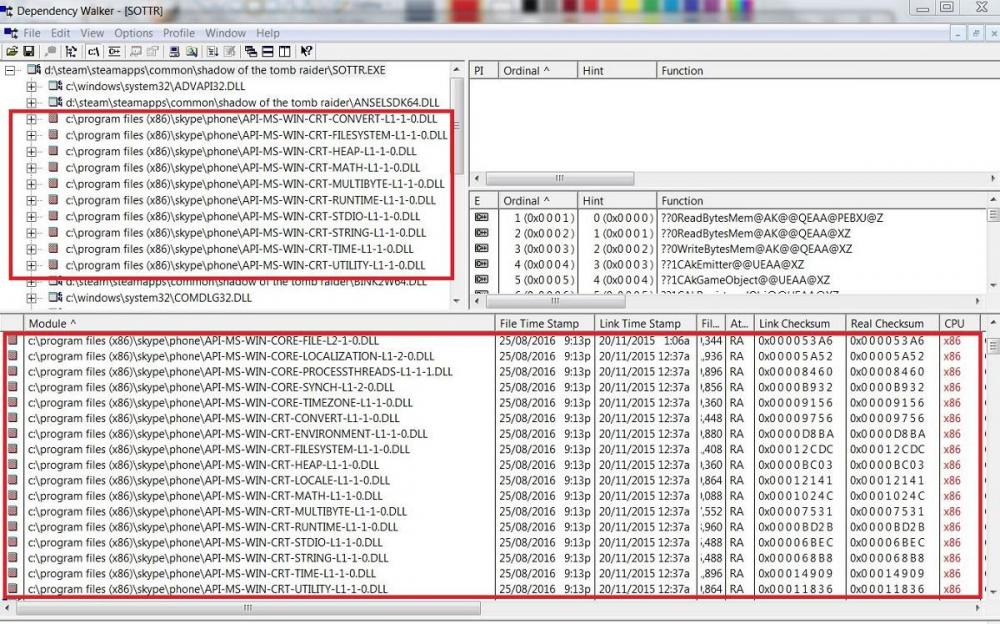Select function ??1CAkGameObject@@UEAA@XZ
This screenshot has height=624, width=1000.
pos(745,279)
